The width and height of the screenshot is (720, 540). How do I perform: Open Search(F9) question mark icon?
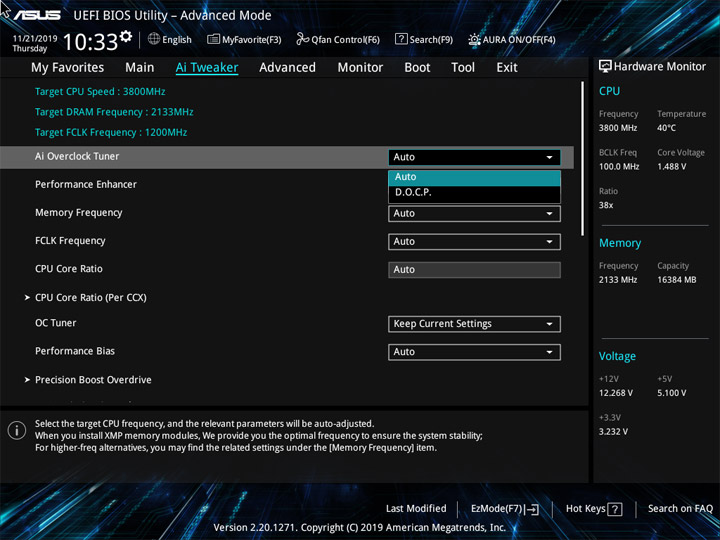(x=401, y=39)
